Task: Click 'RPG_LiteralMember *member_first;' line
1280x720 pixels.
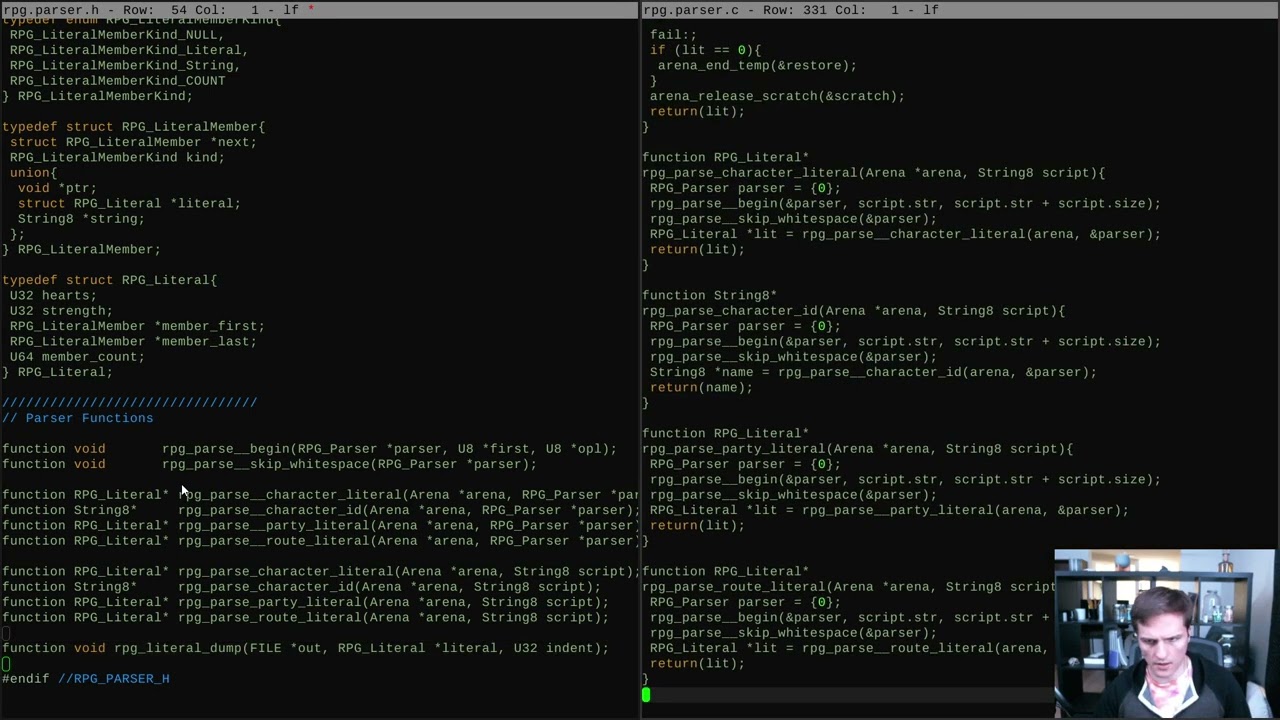Action: (x=137, y=326)
